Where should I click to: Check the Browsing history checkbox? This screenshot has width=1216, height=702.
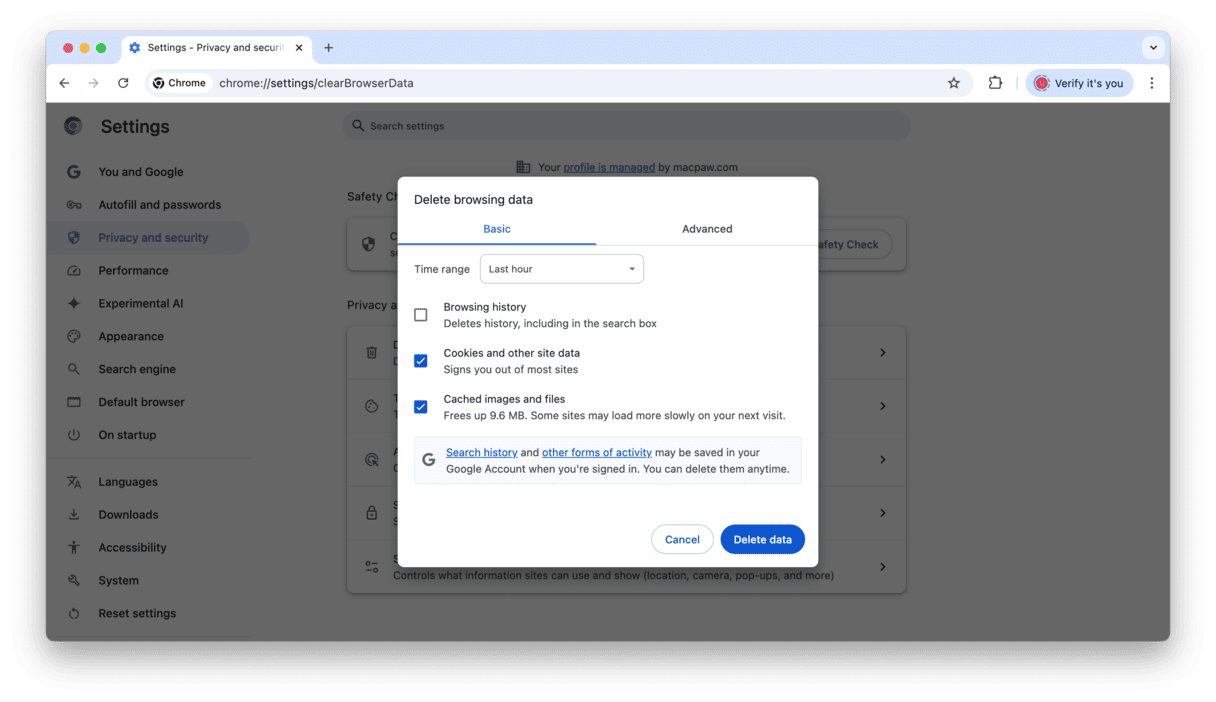[421, 315]
